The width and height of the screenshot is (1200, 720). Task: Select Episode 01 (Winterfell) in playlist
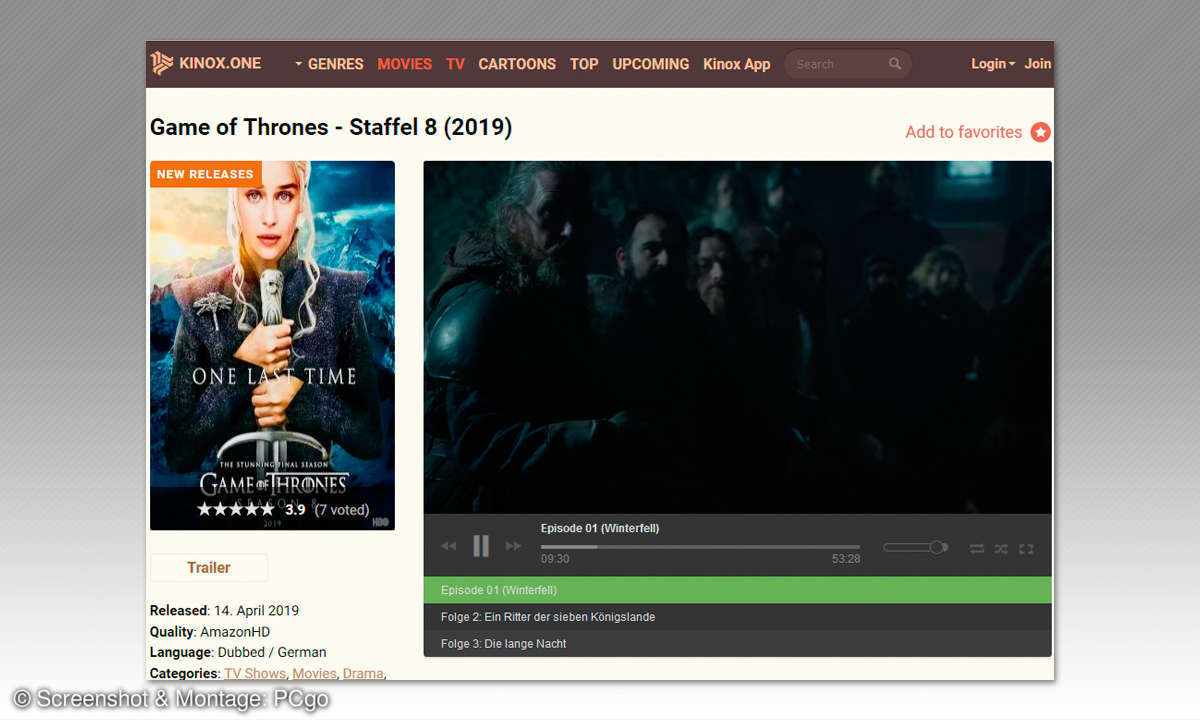point(738,590)
